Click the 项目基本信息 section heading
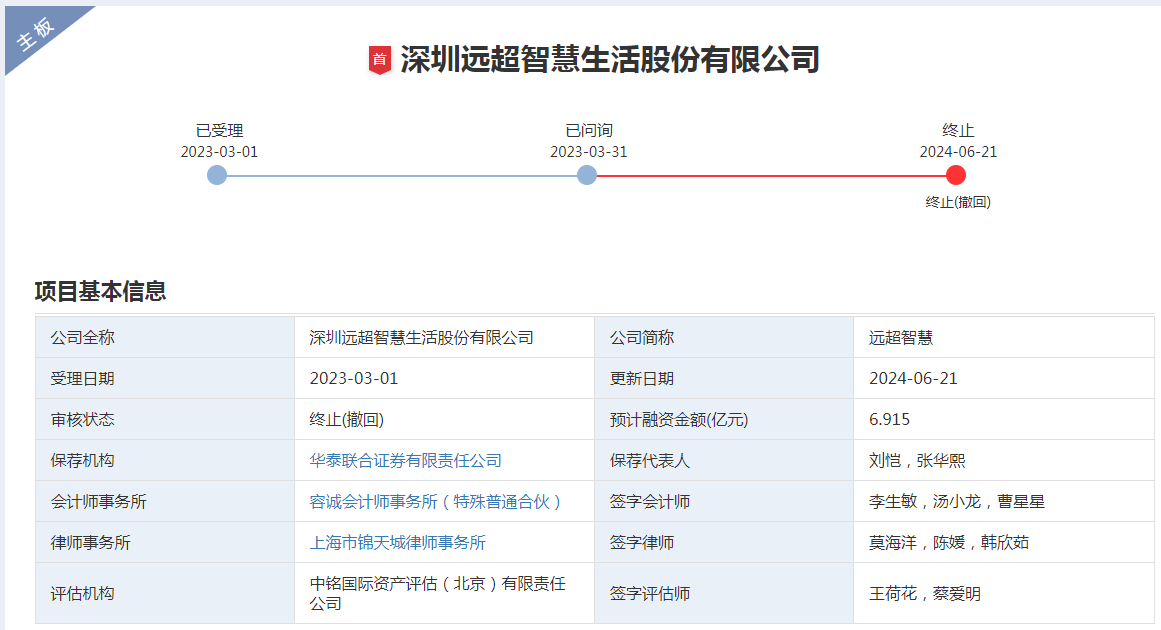 tap(100, 291)
